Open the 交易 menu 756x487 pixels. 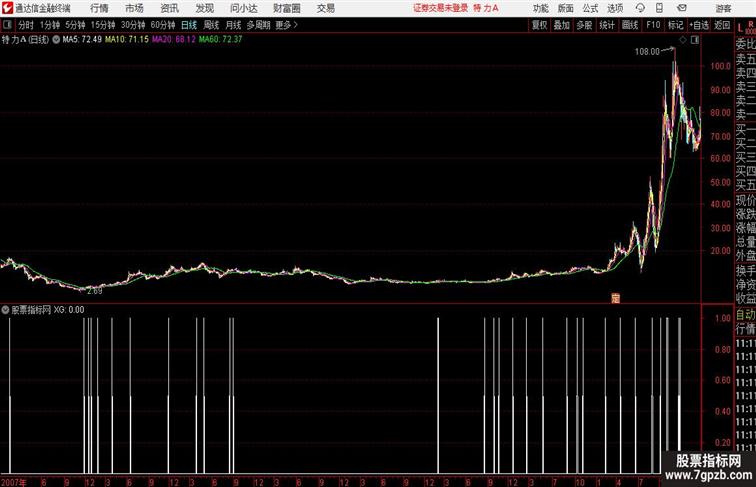pos(325,8)
